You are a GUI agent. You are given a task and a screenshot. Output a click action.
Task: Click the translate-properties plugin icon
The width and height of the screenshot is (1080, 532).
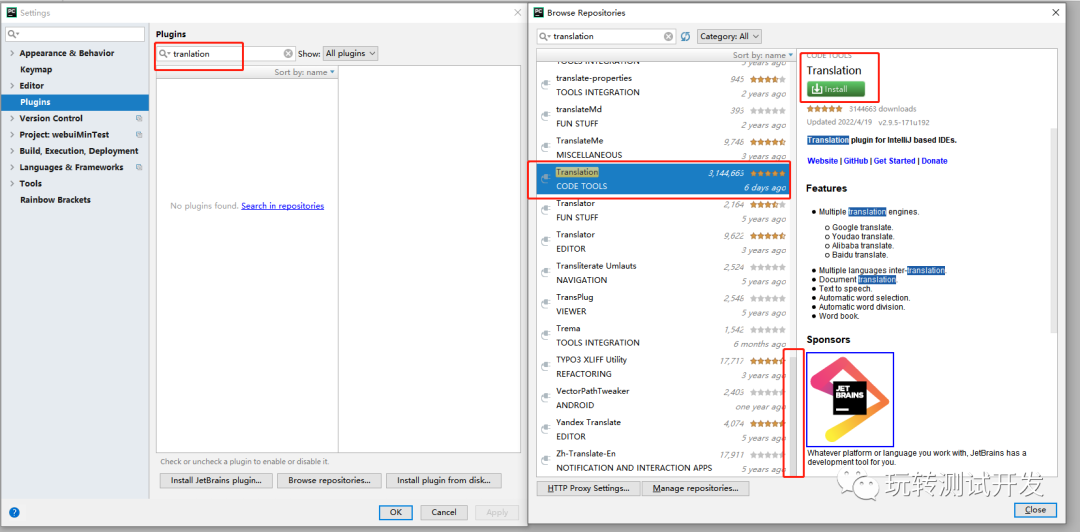tap(545, 85)
